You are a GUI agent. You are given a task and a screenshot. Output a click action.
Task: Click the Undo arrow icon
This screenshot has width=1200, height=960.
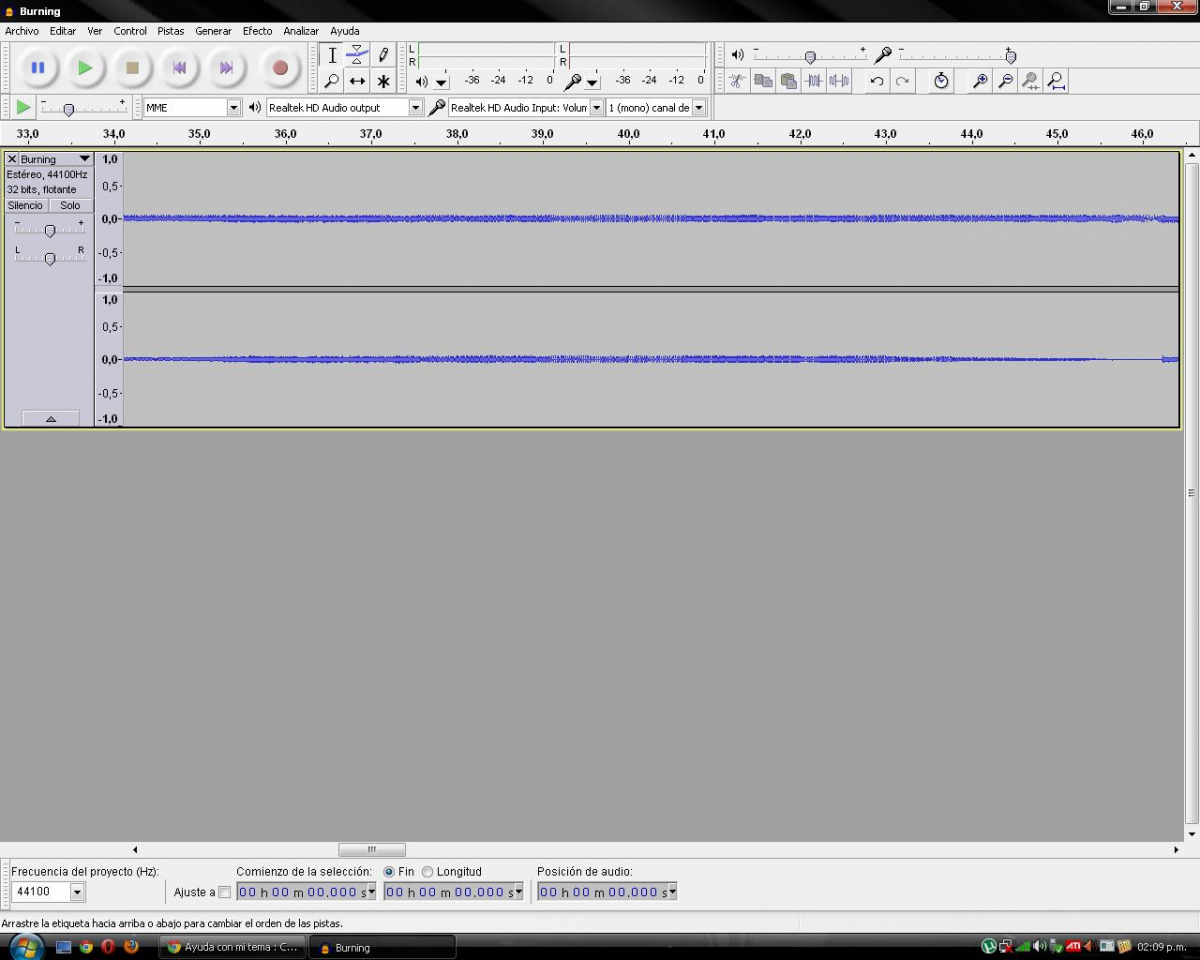point(877,81)
